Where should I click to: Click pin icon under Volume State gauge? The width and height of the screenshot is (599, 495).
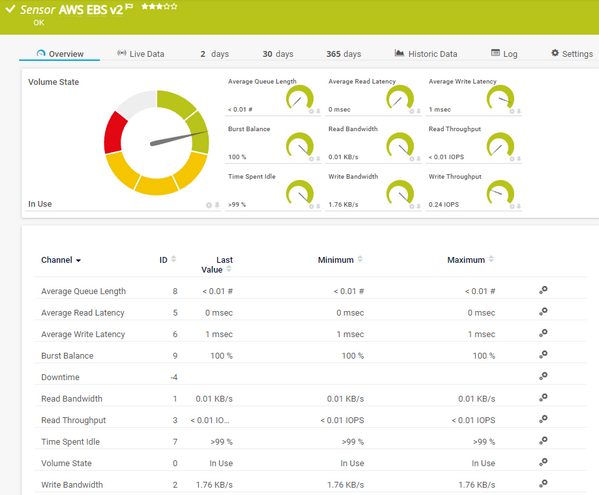217,205
